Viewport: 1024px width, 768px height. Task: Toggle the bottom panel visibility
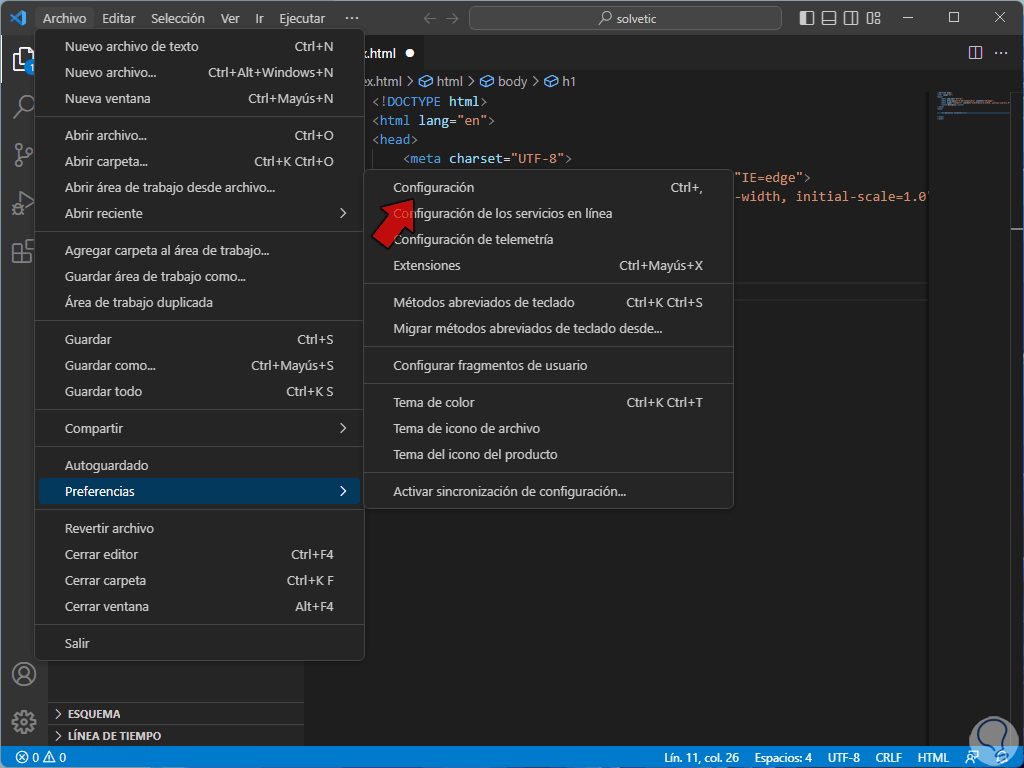[830, 18]
